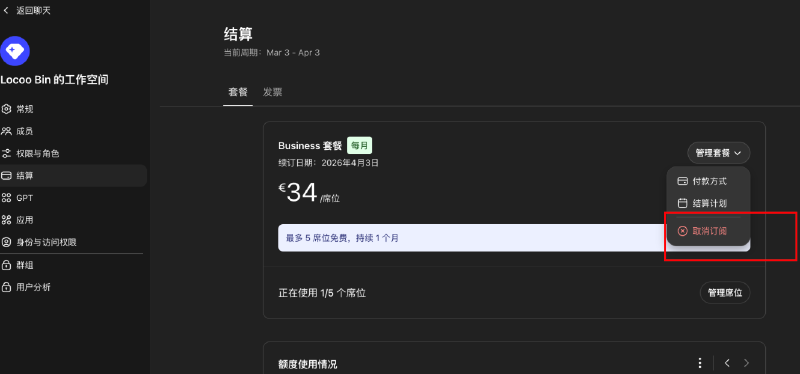Click the previous arrow in 额度使用情况

pos(727,363)
